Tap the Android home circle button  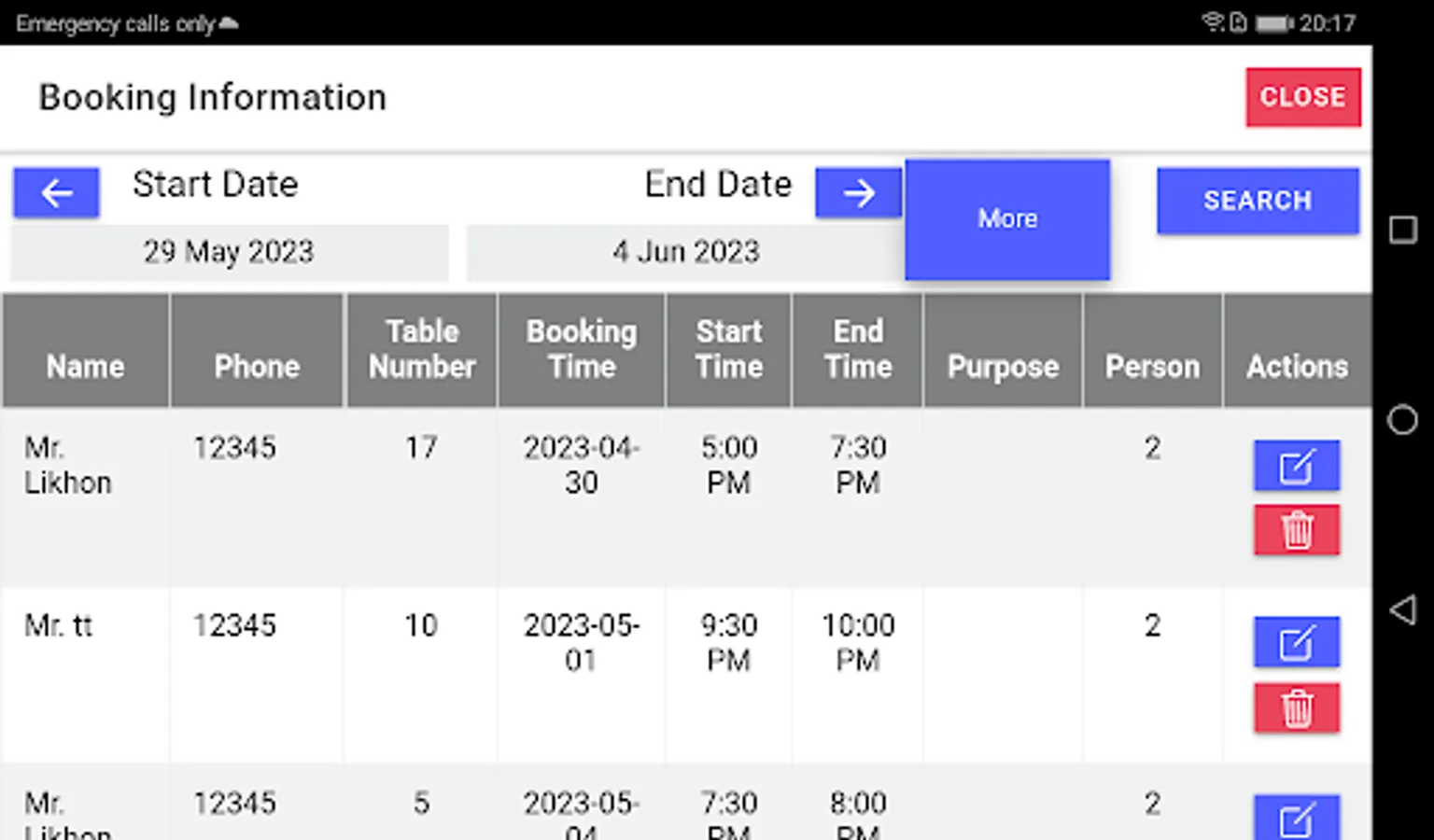[1402, 420]
